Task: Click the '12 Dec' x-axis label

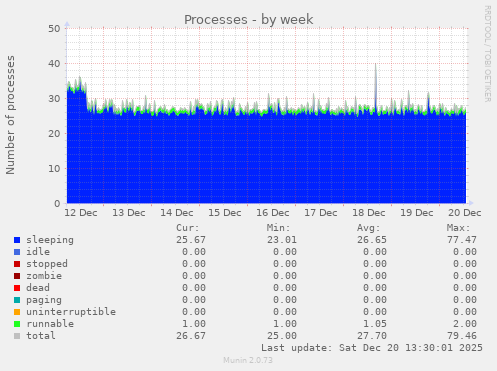Action: 81,213
